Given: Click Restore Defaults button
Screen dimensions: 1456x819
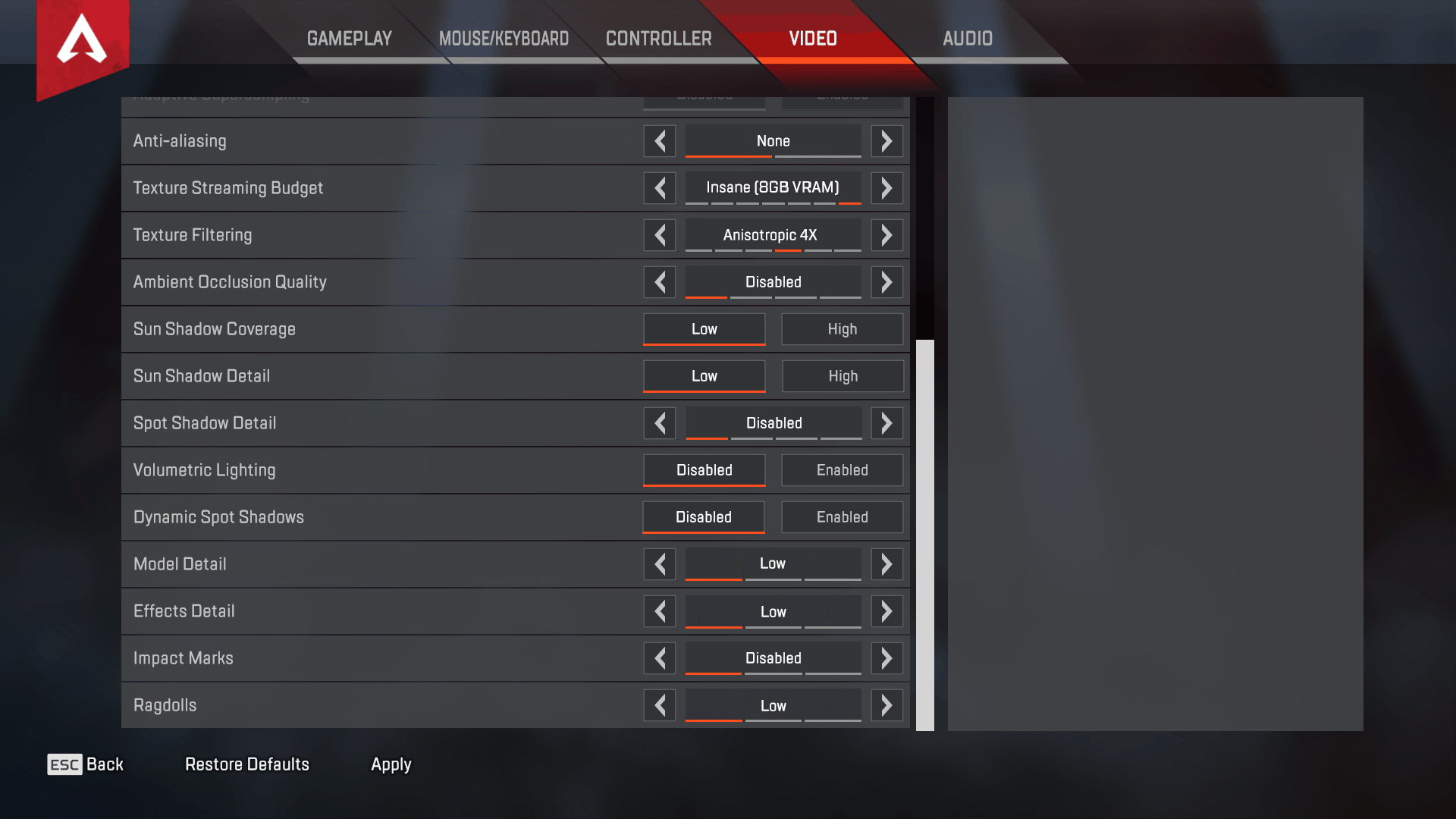Looking at the screenshot, I should click(247, 764).
